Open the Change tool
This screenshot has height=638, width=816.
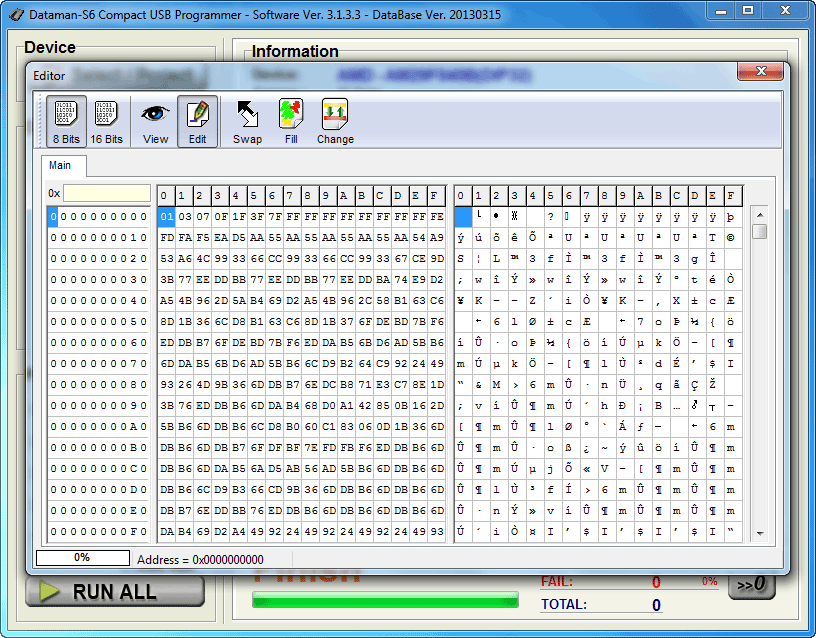tap(335, 121)
